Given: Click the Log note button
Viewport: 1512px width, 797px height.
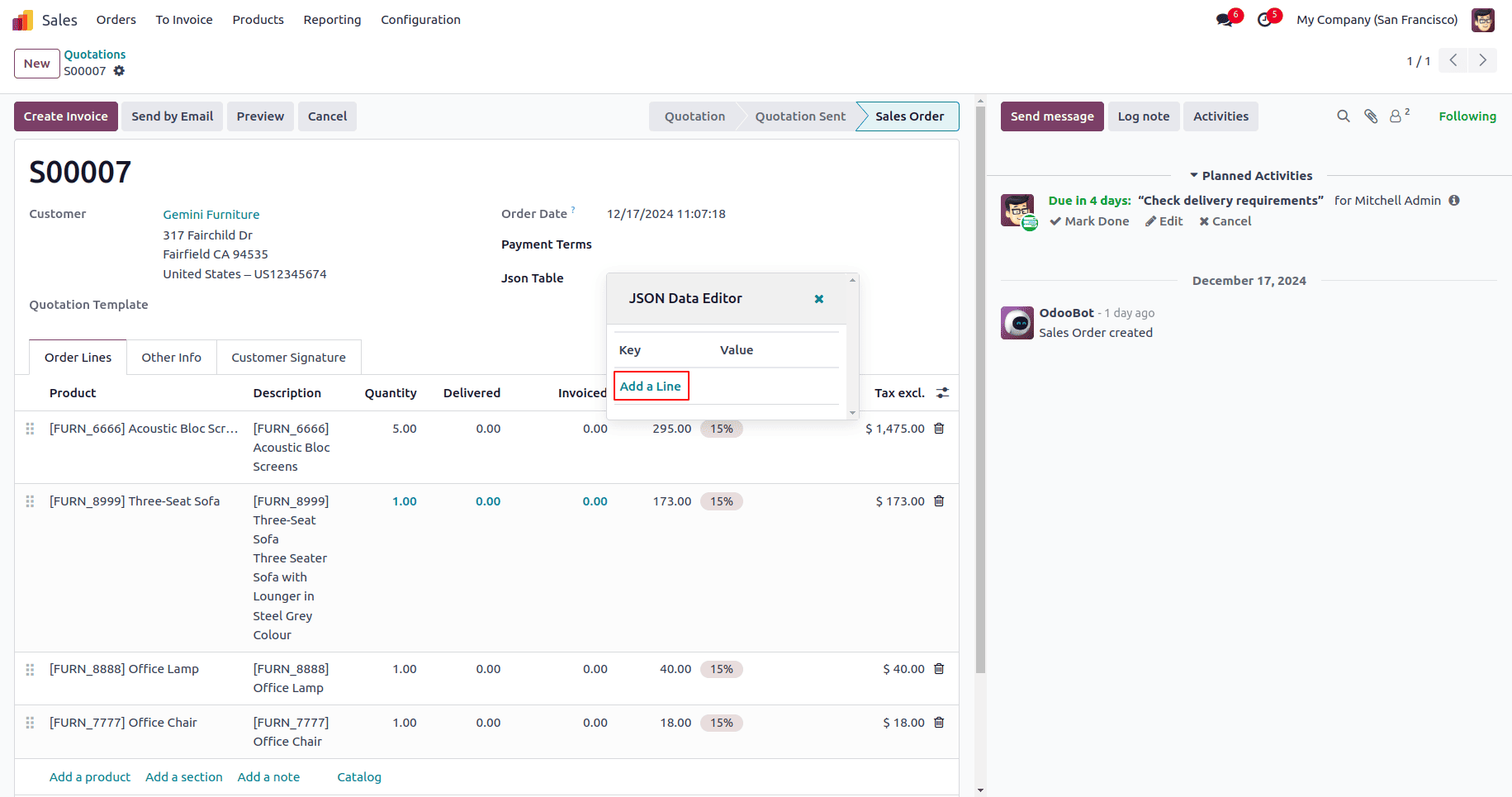Looking at the screenshot, I should pos(1144,116).
